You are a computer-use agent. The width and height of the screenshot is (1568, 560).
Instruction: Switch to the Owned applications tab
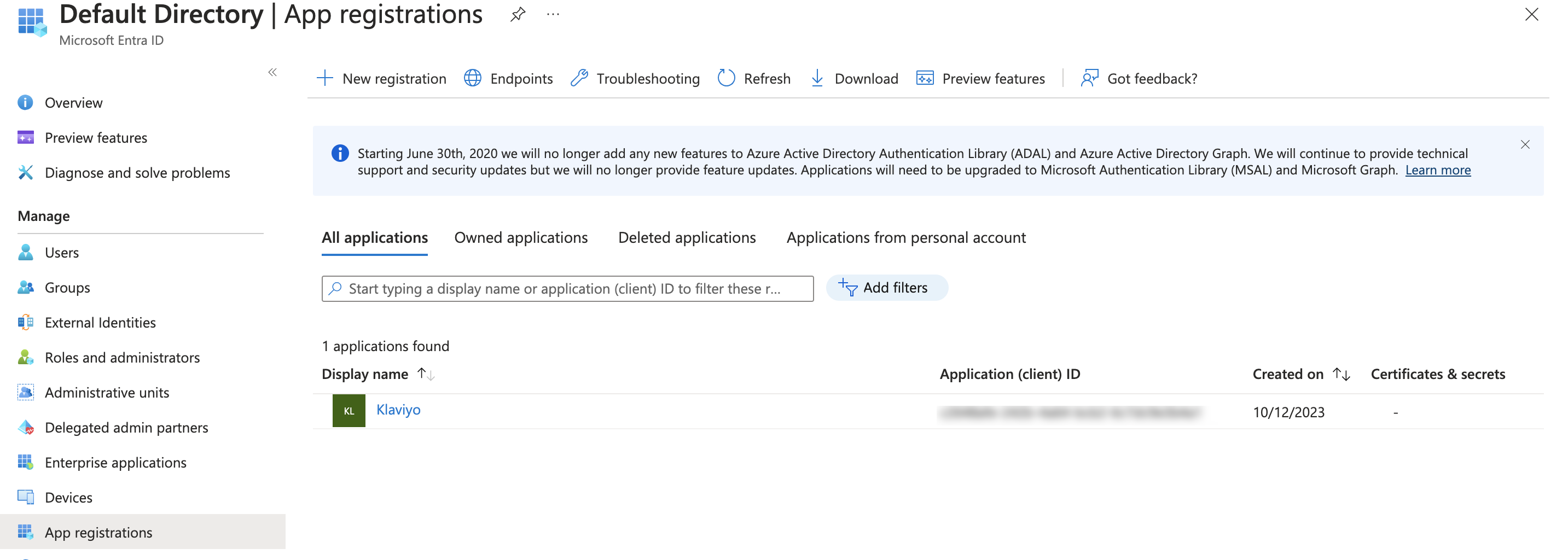pos(520,237)
